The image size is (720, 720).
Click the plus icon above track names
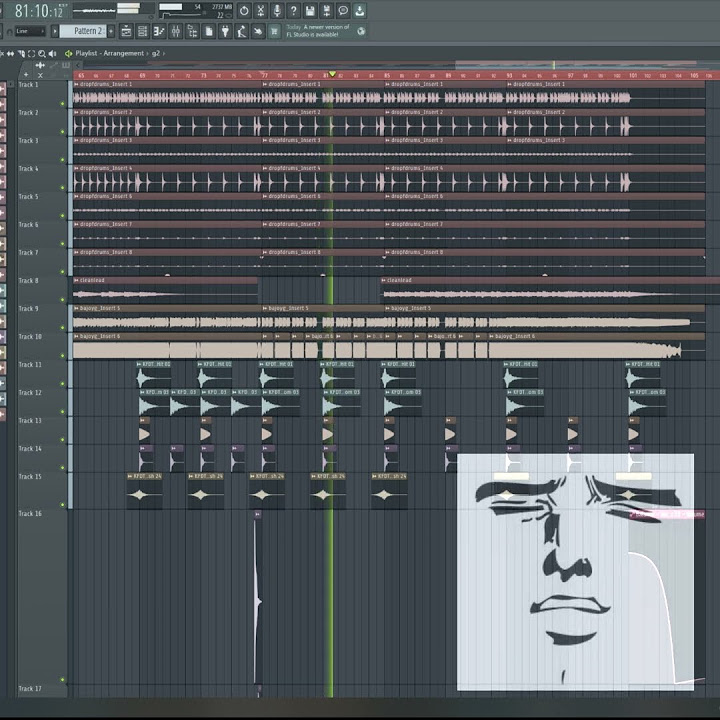point(26,74)
